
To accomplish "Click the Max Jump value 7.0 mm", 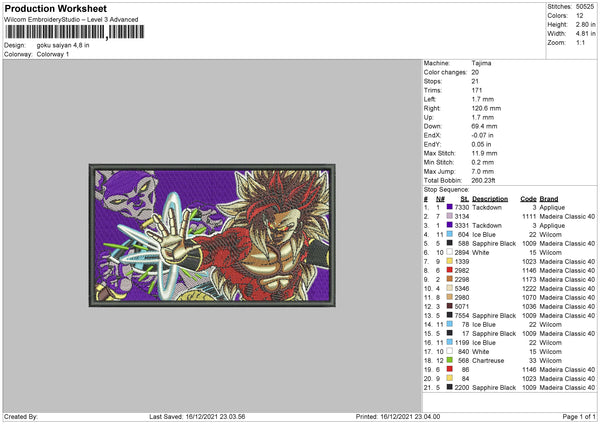I will (x=483, y=171).
